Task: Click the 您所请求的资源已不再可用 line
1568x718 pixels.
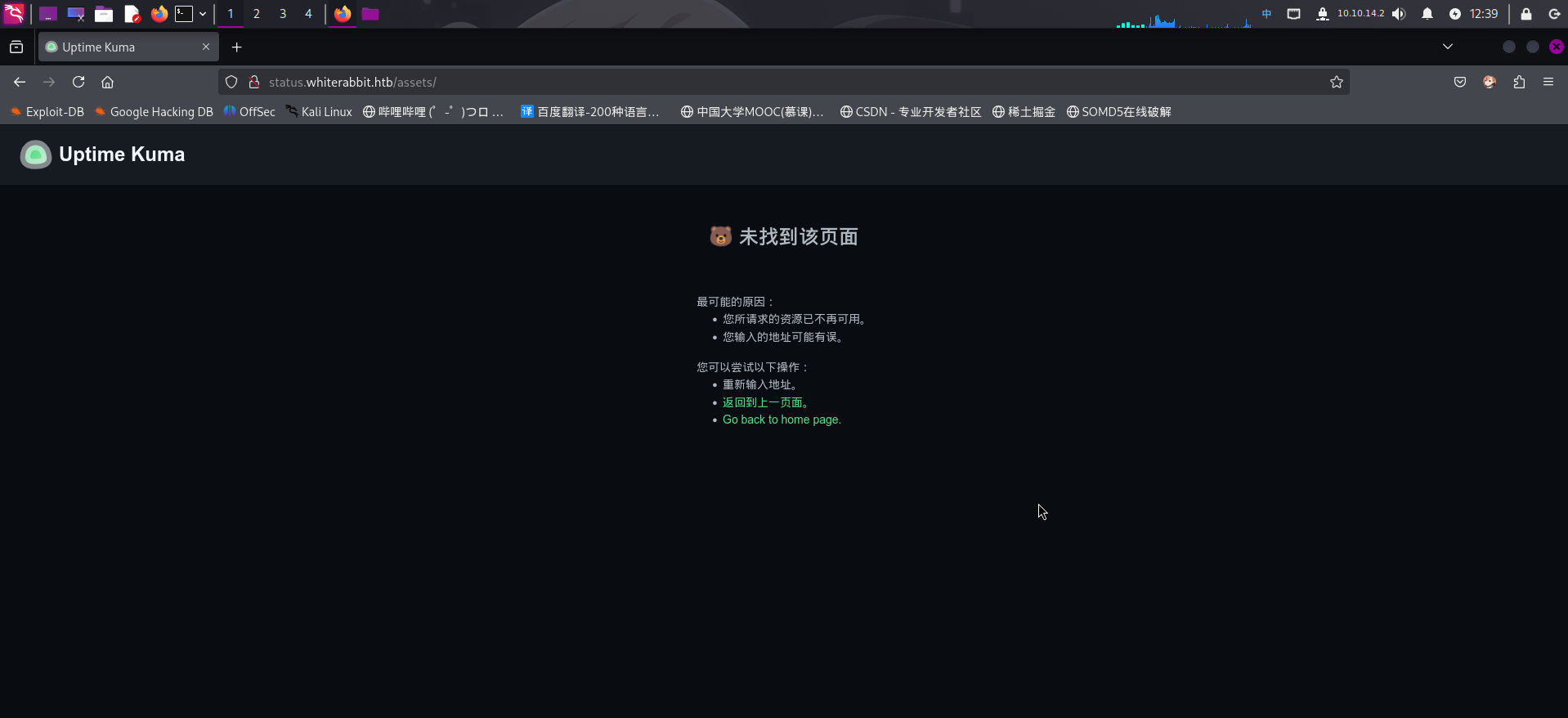Action: 795,319
